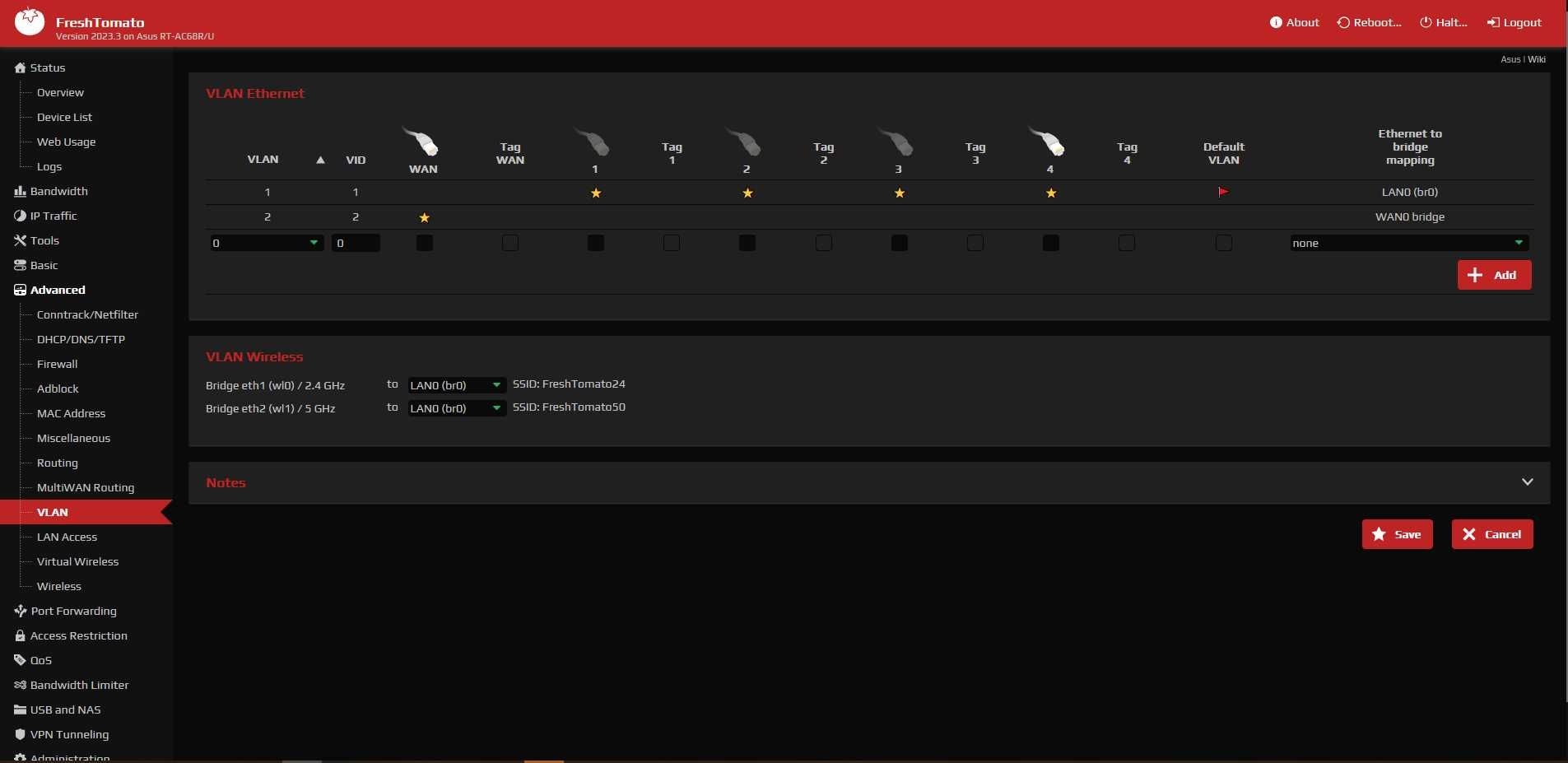Open MultiWAN Routing settings

[x=86, y=487]
